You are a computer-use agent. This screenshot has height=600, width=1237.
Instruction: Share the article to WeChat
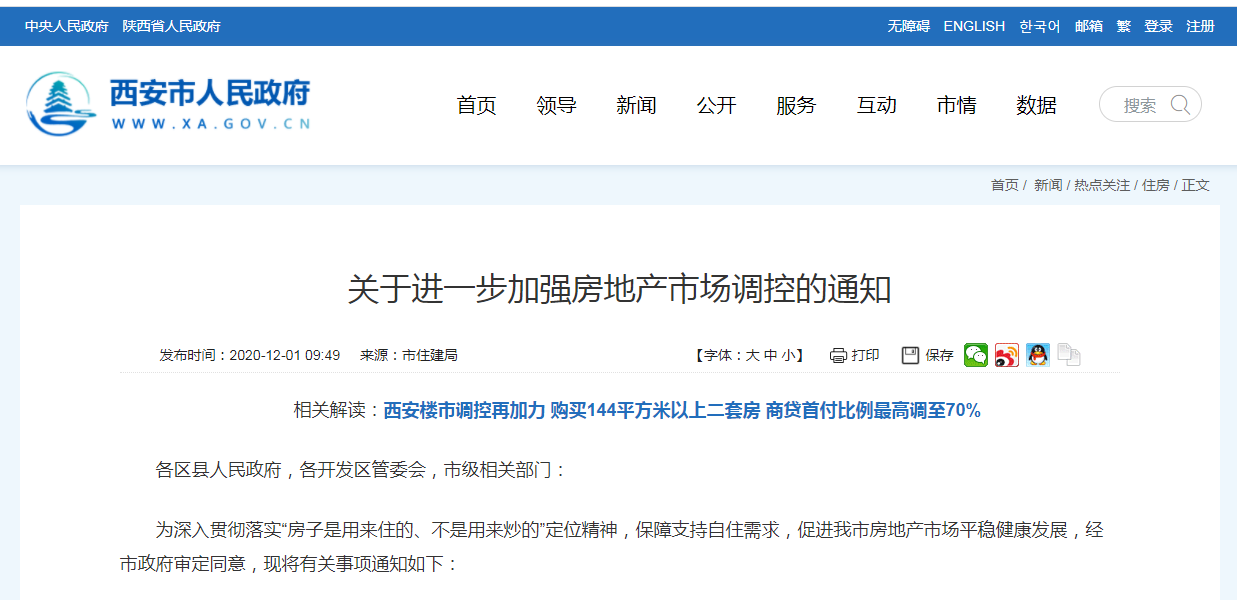975,355
